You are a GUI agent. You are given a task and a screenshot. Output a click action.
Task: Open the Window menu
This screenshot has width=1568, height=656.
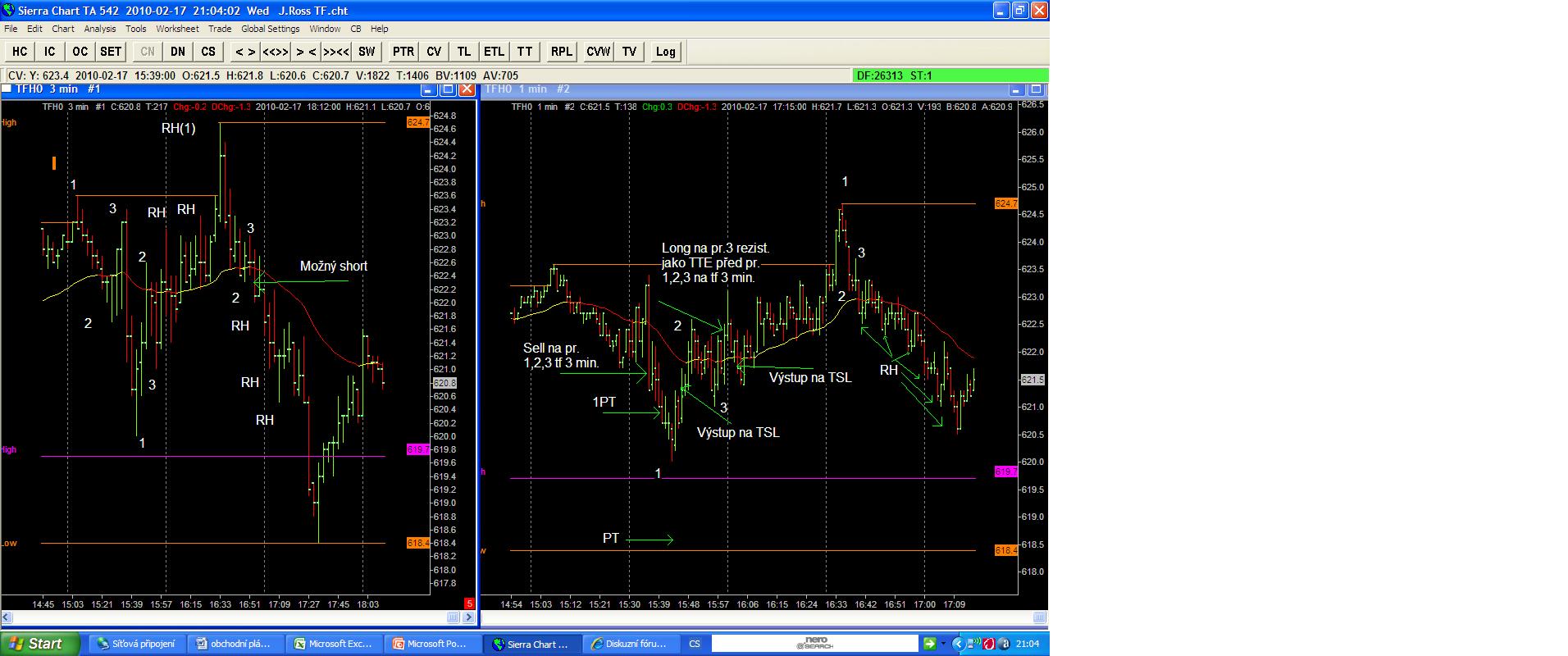point(325,29)
